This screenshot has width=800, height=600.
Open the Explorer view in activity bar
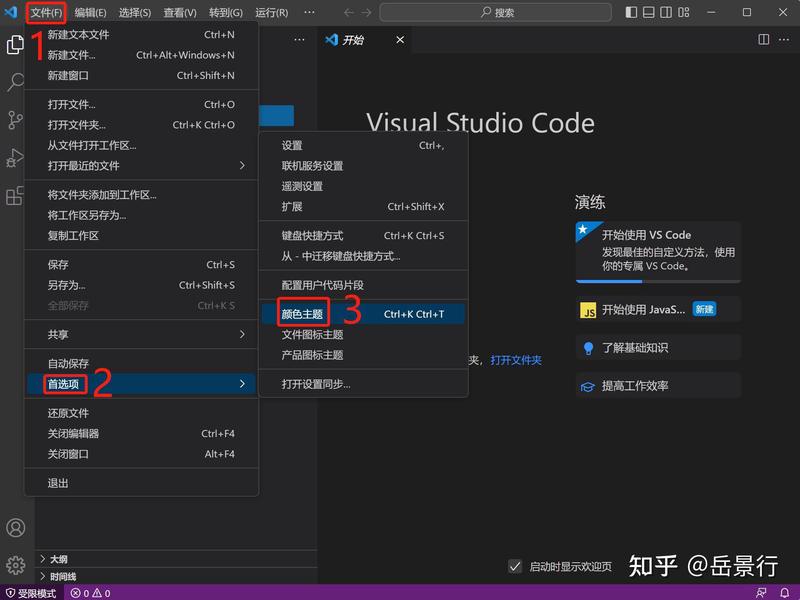15,45
